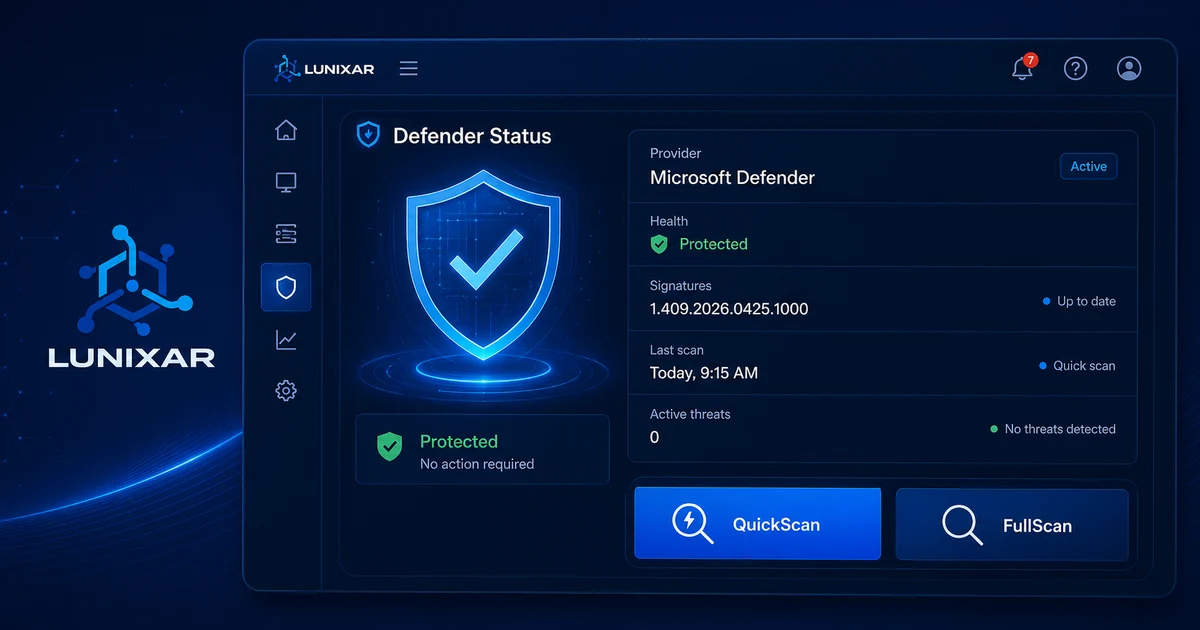Viewport: 1200px width, 630px height.
Task: Open the user account profile icon
Action: coord(1129,68)
